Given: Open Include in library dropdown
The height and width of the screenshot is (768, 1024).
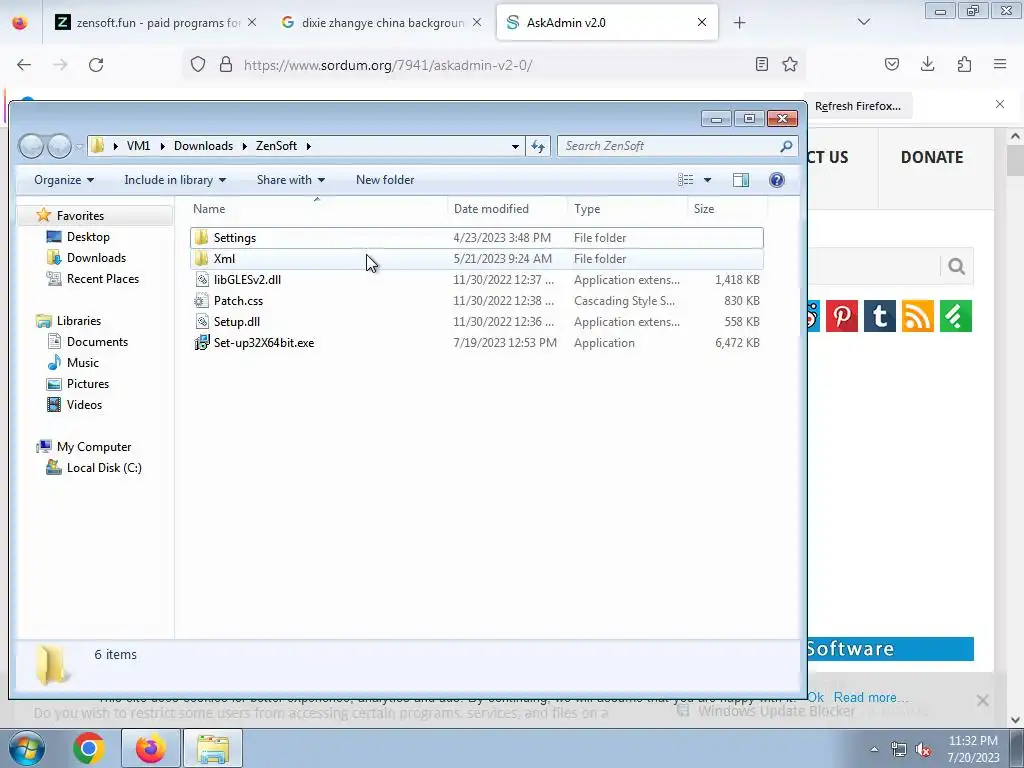Looking at the screenshot, I should click(175, 180).
